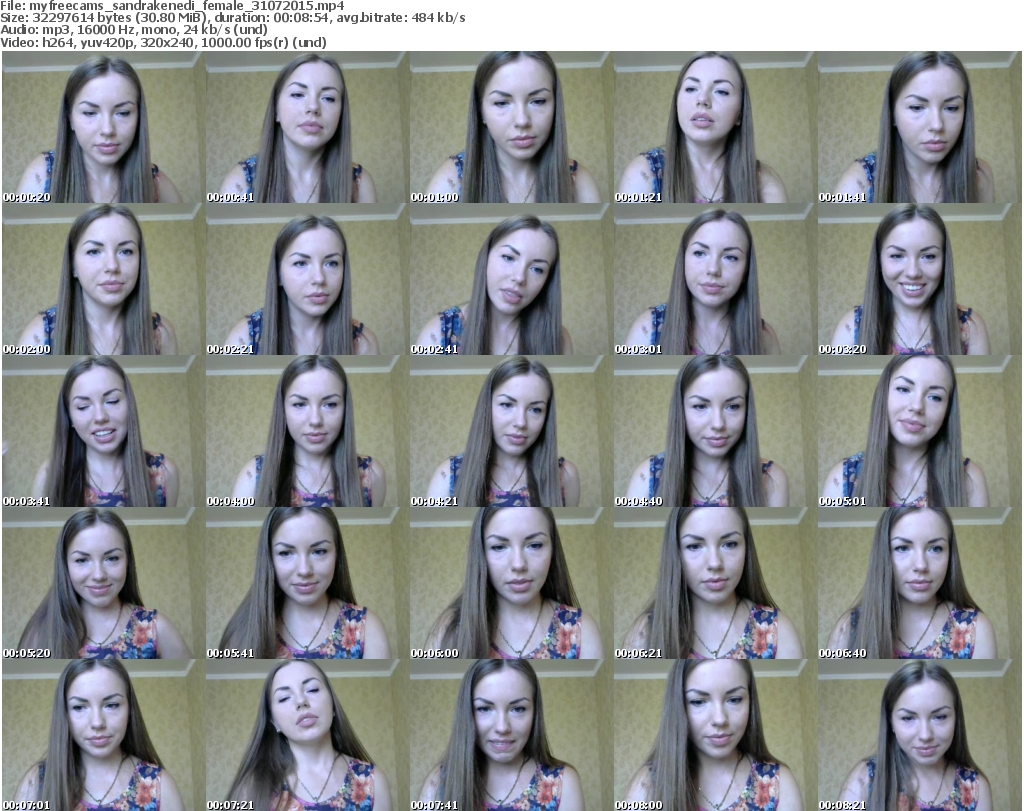This screenshot has height=811, width=1024.
Task: Choose the frame stamped 00:01:21
Action: tap(715, 127)
